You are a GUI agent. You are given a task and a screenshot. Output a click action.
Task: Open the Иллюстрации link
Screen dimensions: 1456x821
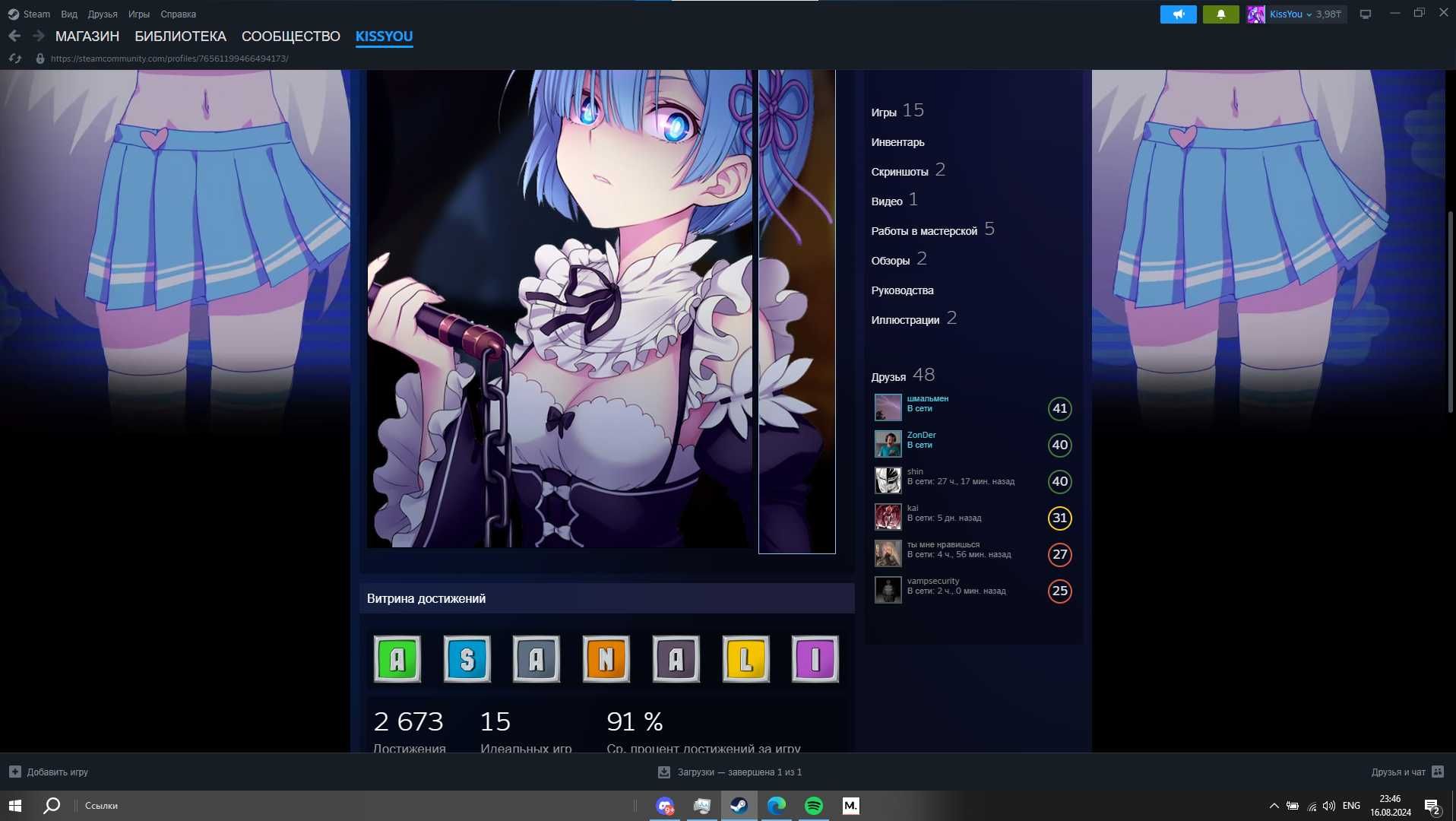click(x=914, y=319)
